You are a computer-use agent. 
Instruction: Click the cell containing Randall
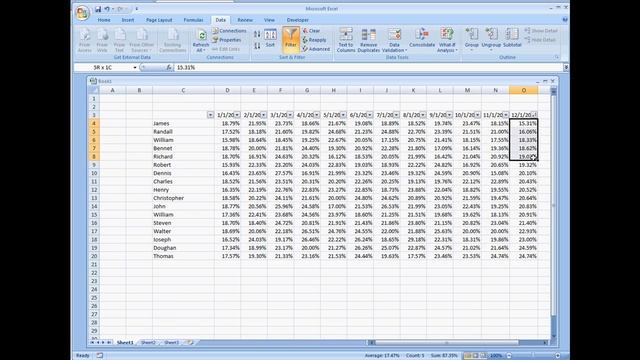(x=183, y=132)
